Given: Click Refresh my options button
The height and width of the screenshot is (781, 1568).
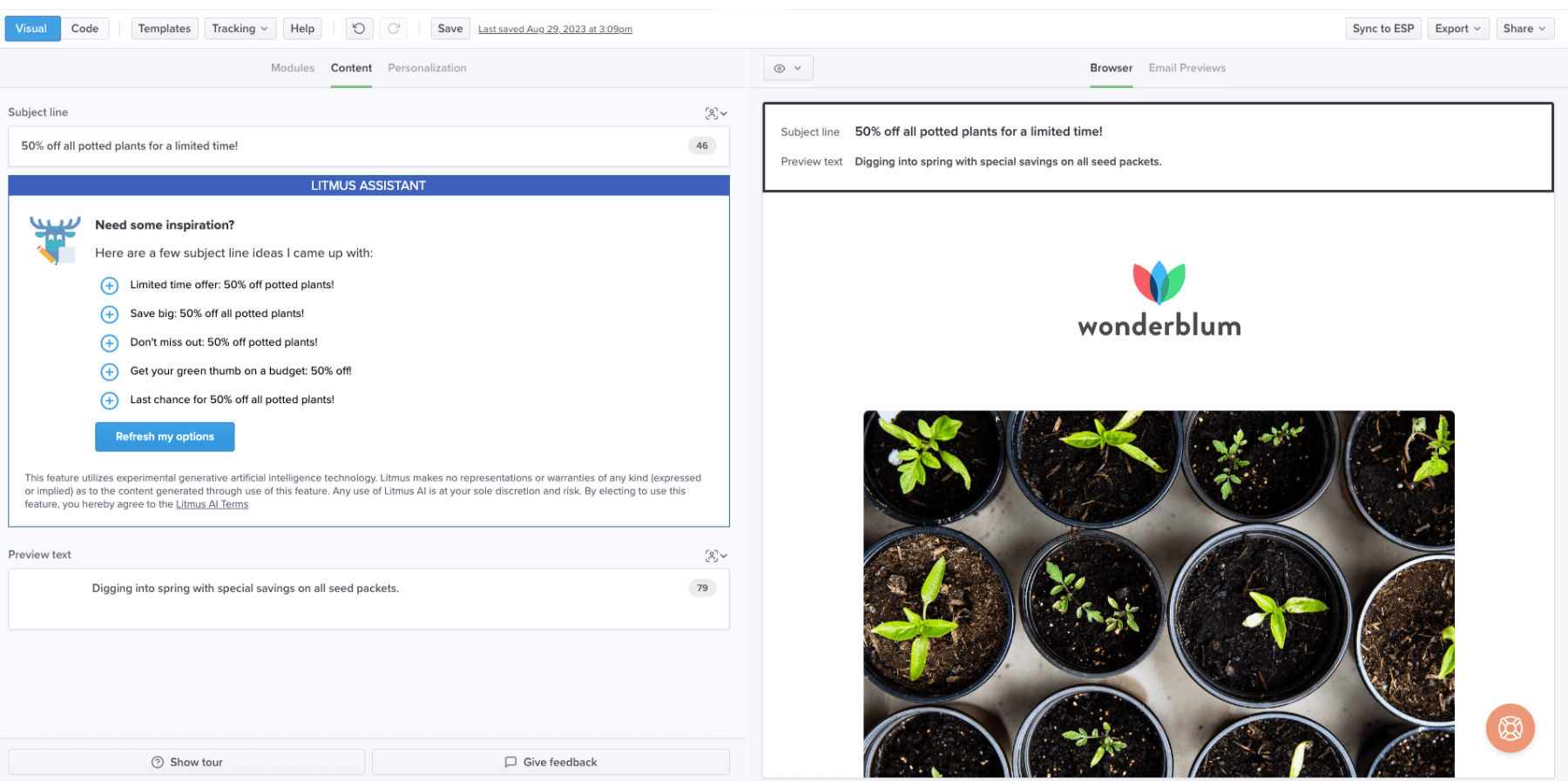Looking at the screenshot, I should [x=165, y=437].
